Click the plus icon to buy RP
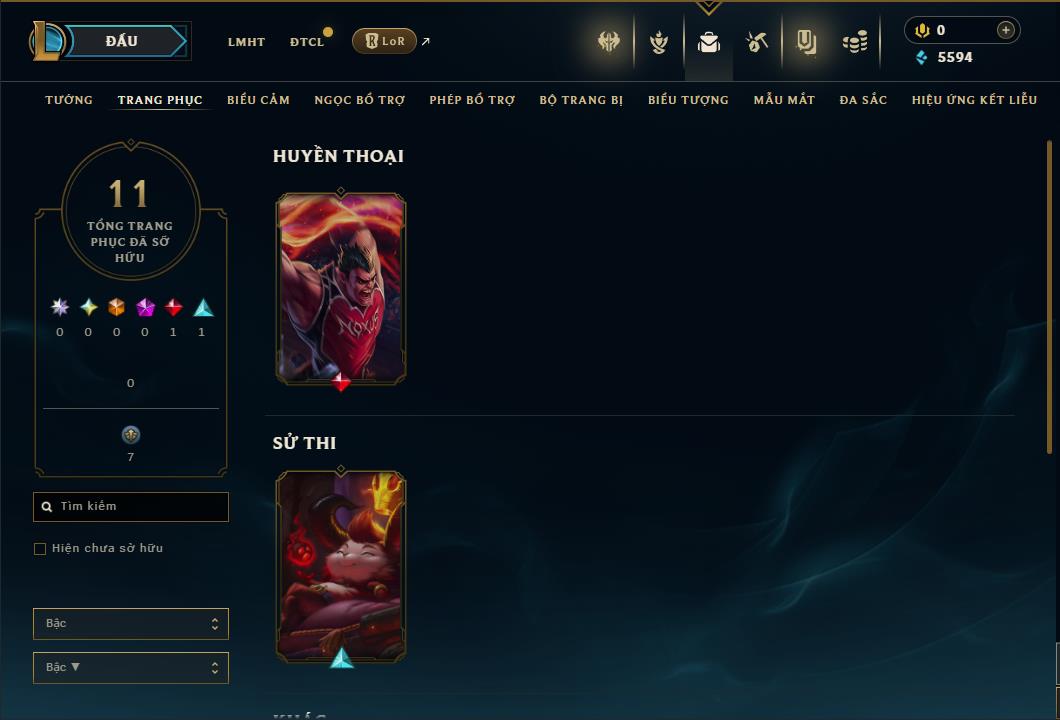Image resolution: width=1060 pixels, height=720 pixels. pyautogui.click(x=1005, y=30)
